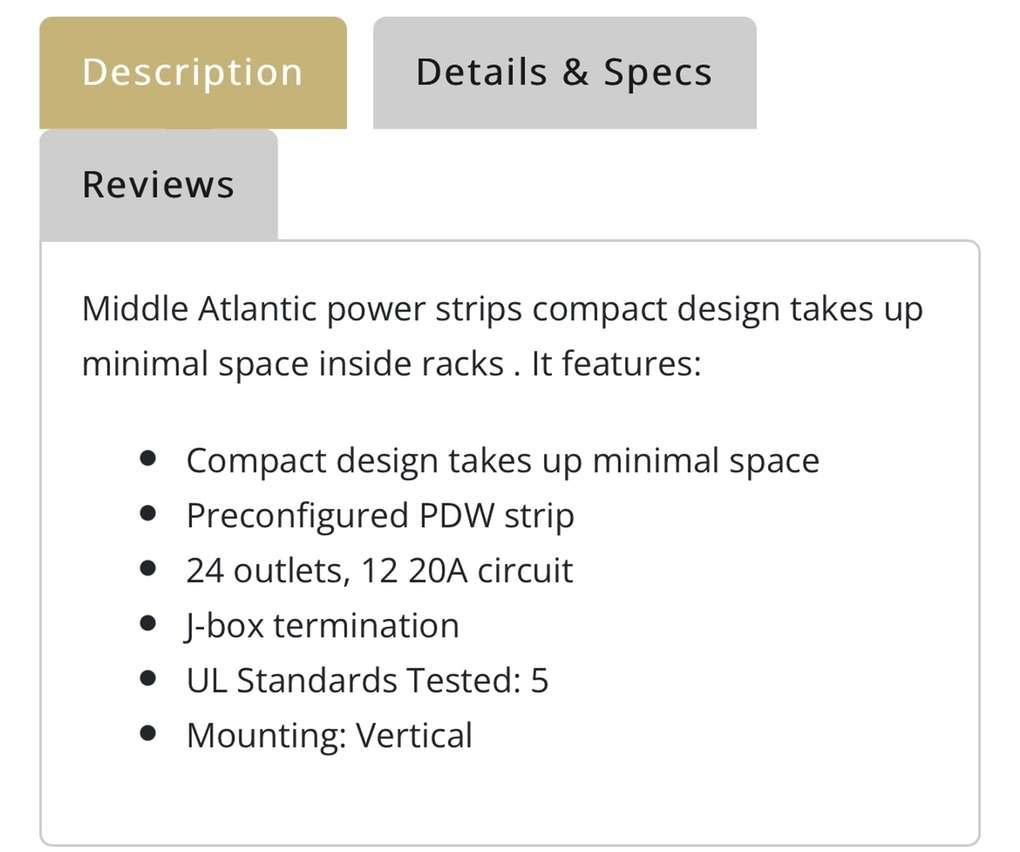Click the 24 outlets, 12 20A circuit line
Image resolution: width=1020 pixels, height=852 pixels.
pos(379,571)
